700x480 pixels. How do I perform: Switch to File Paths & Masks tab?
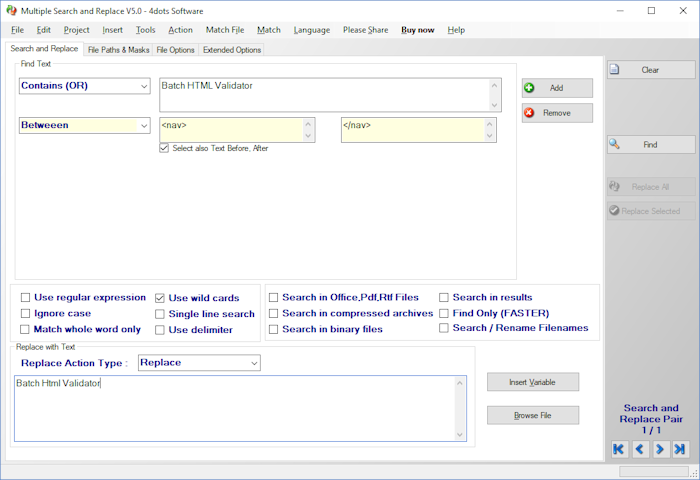point(118,49)
